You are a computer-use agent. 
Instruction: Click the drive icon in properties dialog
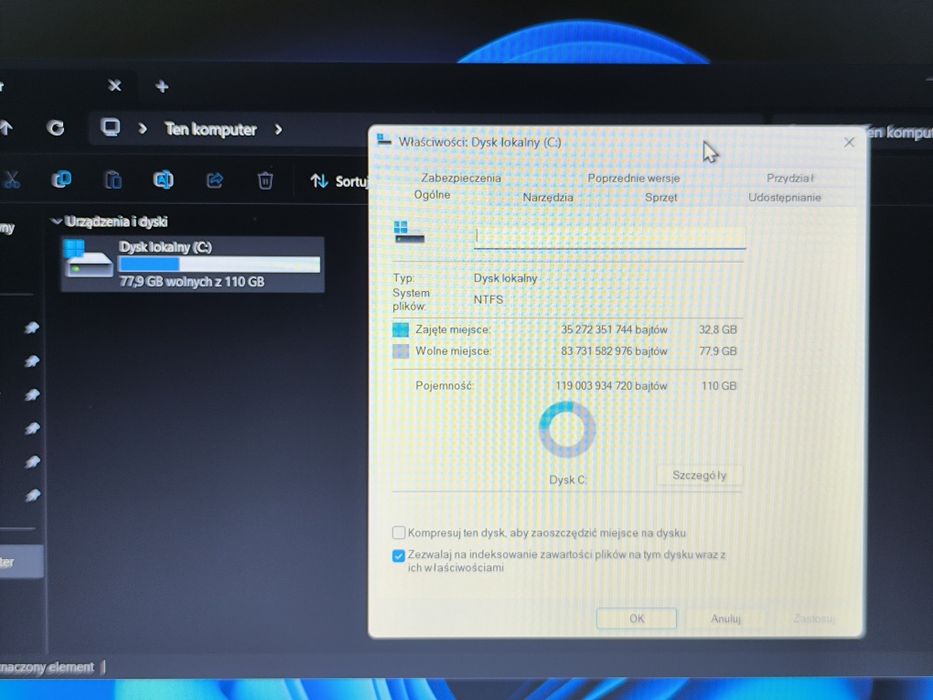click(x=409, y=232)
